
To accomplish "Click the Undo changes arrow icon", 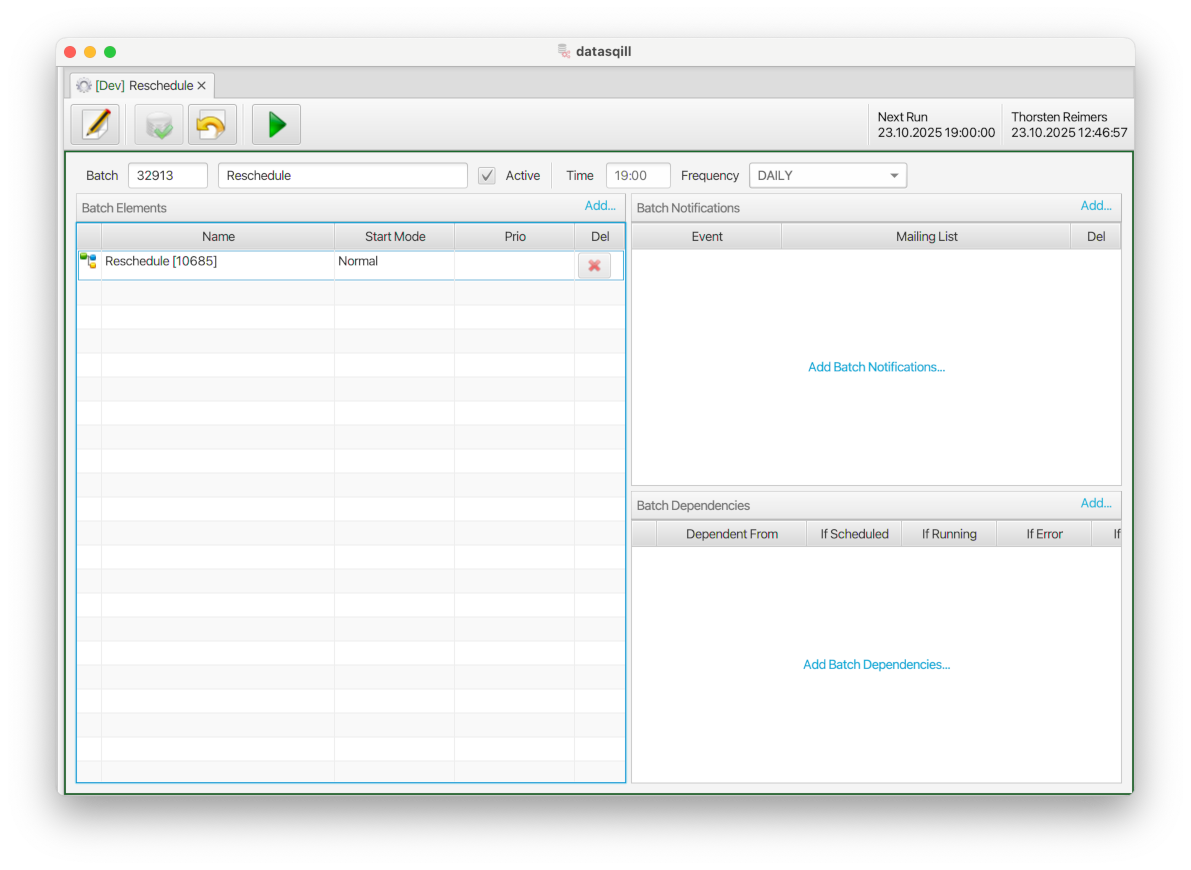I will pyautogui.click(x=212, y=124).
